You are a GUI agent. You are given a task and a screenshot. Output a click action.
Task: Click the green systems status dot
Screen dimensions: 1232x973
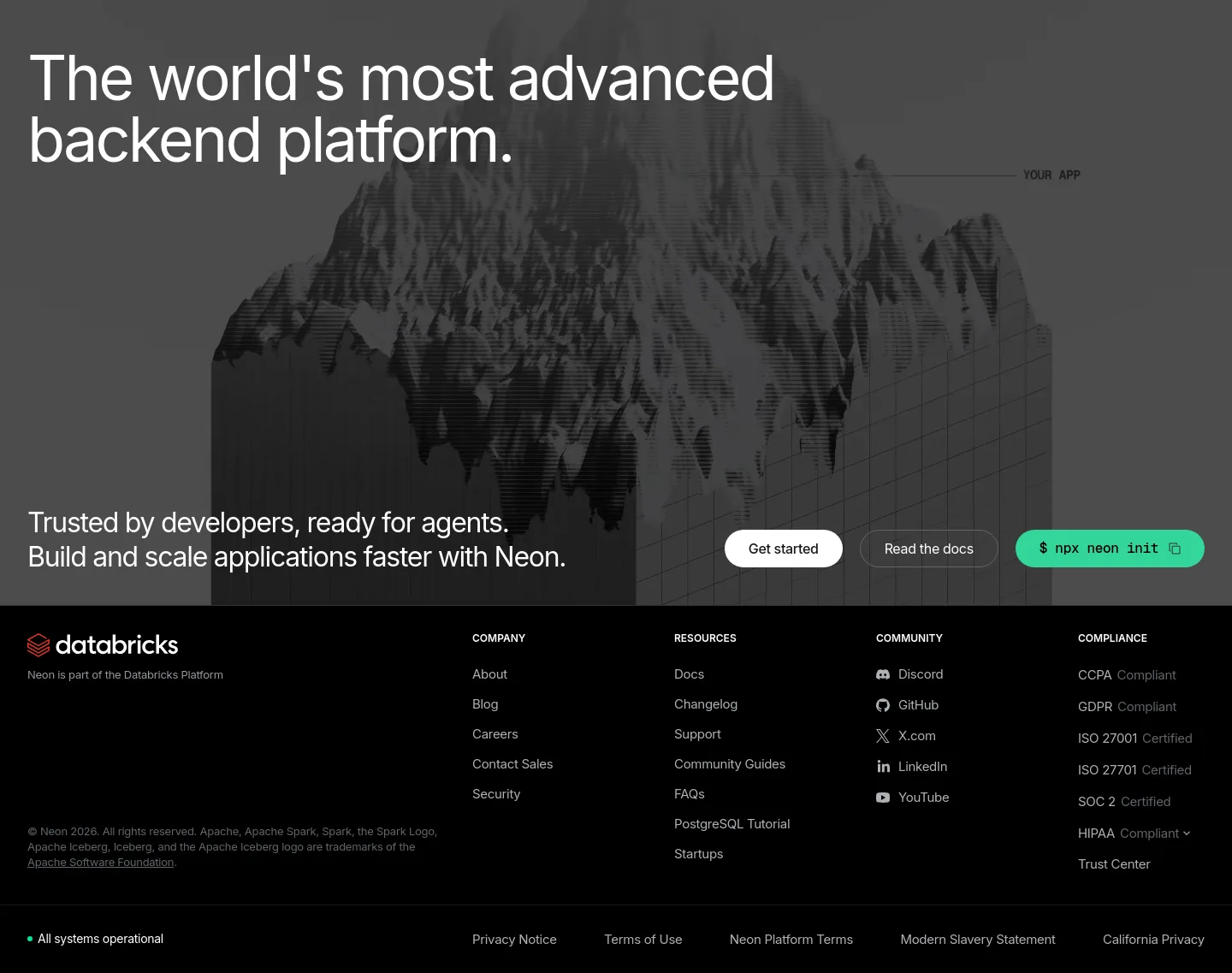[30, 939]
